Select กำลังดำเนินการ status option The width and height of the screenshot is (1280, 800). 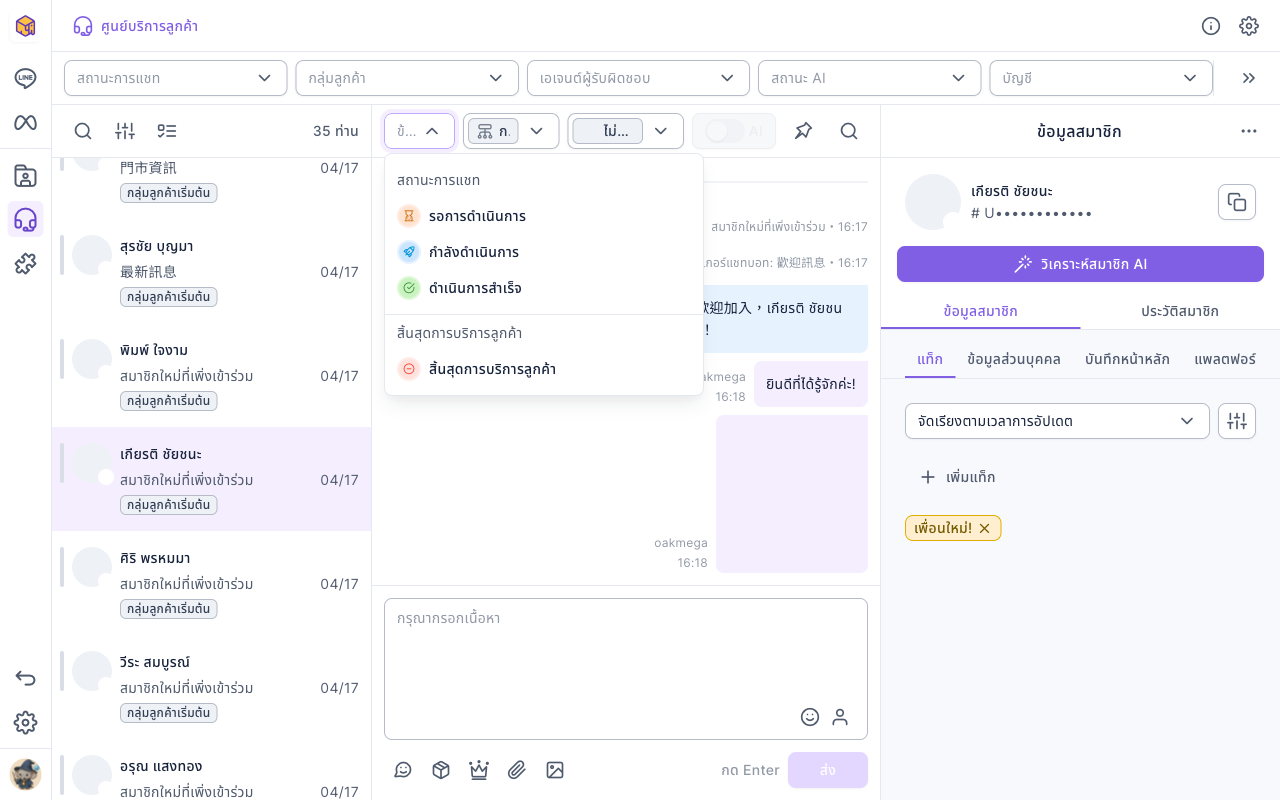click(x=544, y=252)
